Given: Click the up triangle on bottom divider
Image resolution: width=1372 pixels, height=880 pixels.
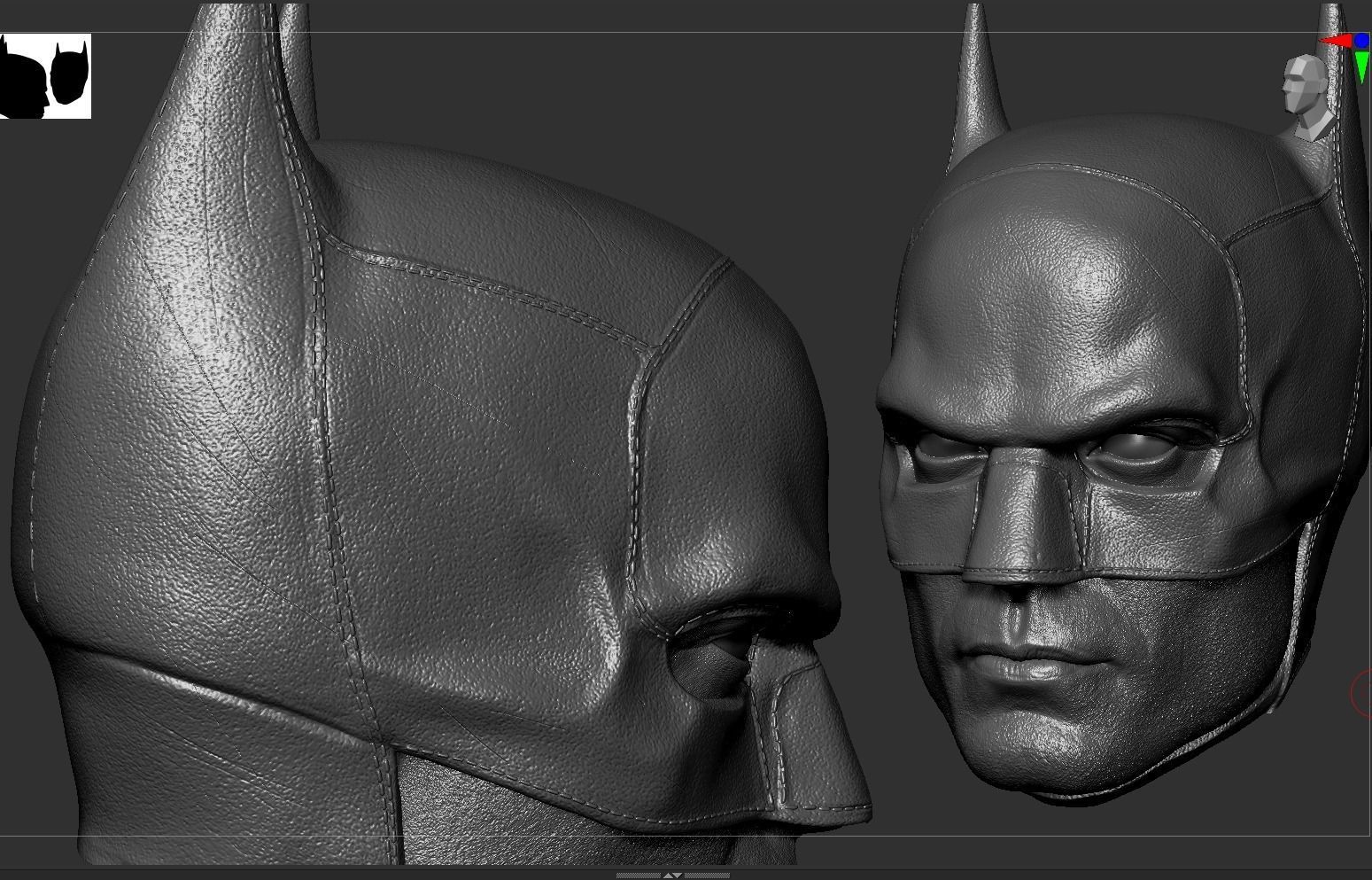Looking at the screenshot, I should [668, 876].
